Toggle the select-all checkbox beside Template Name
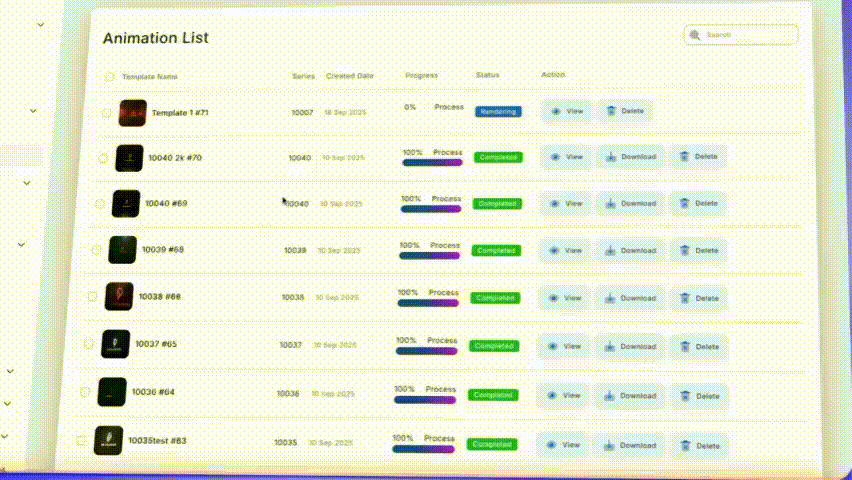This screenshot has width=852, height=480. [109, 76]
